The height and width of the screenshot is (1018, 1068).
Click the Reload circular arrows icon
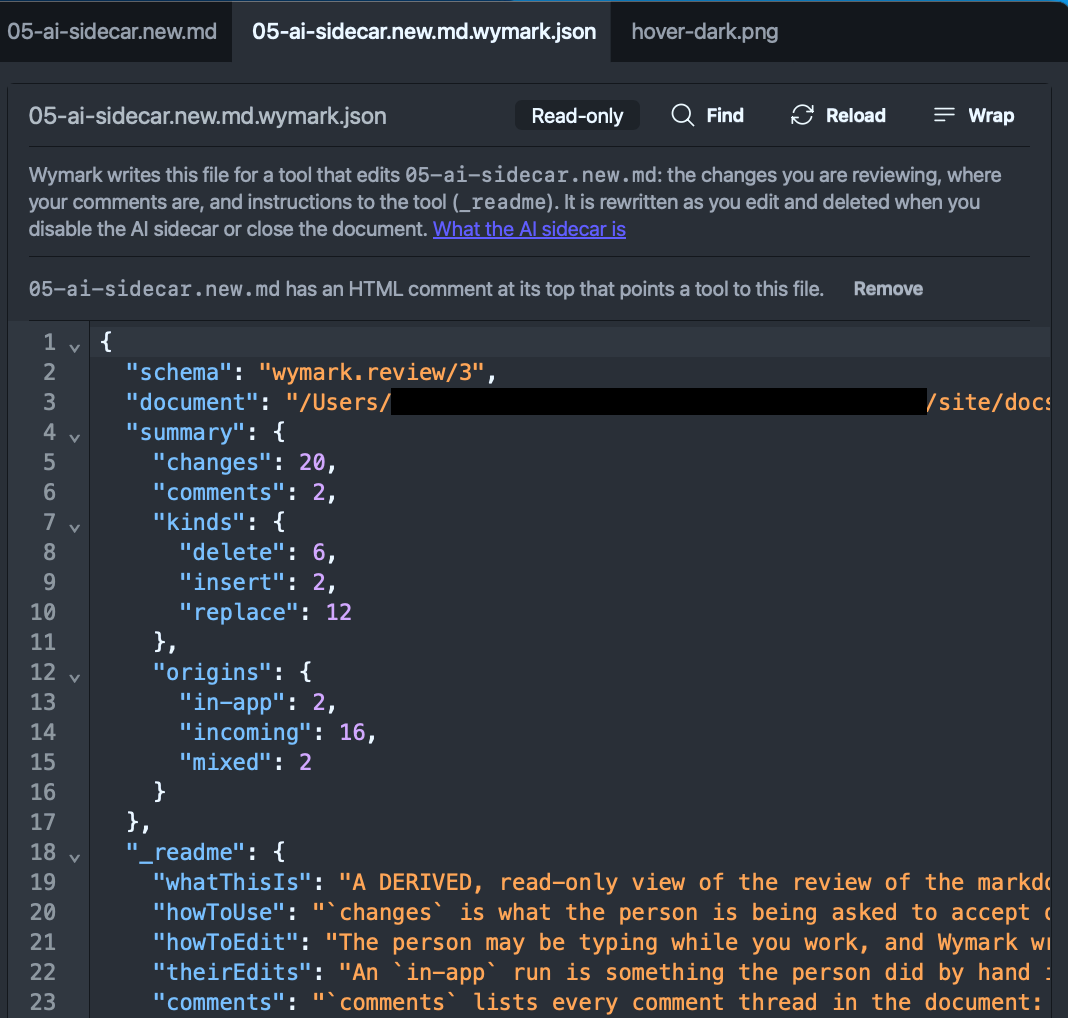(802, 115)
